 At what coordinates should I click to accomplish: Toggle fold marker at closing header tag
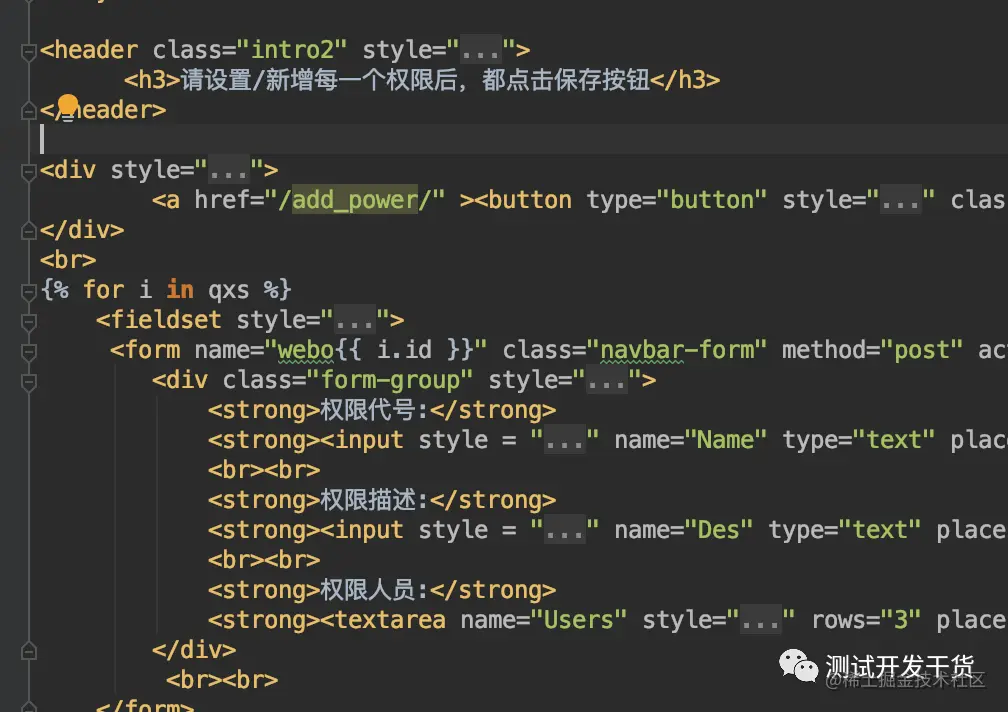pos(28,111)
